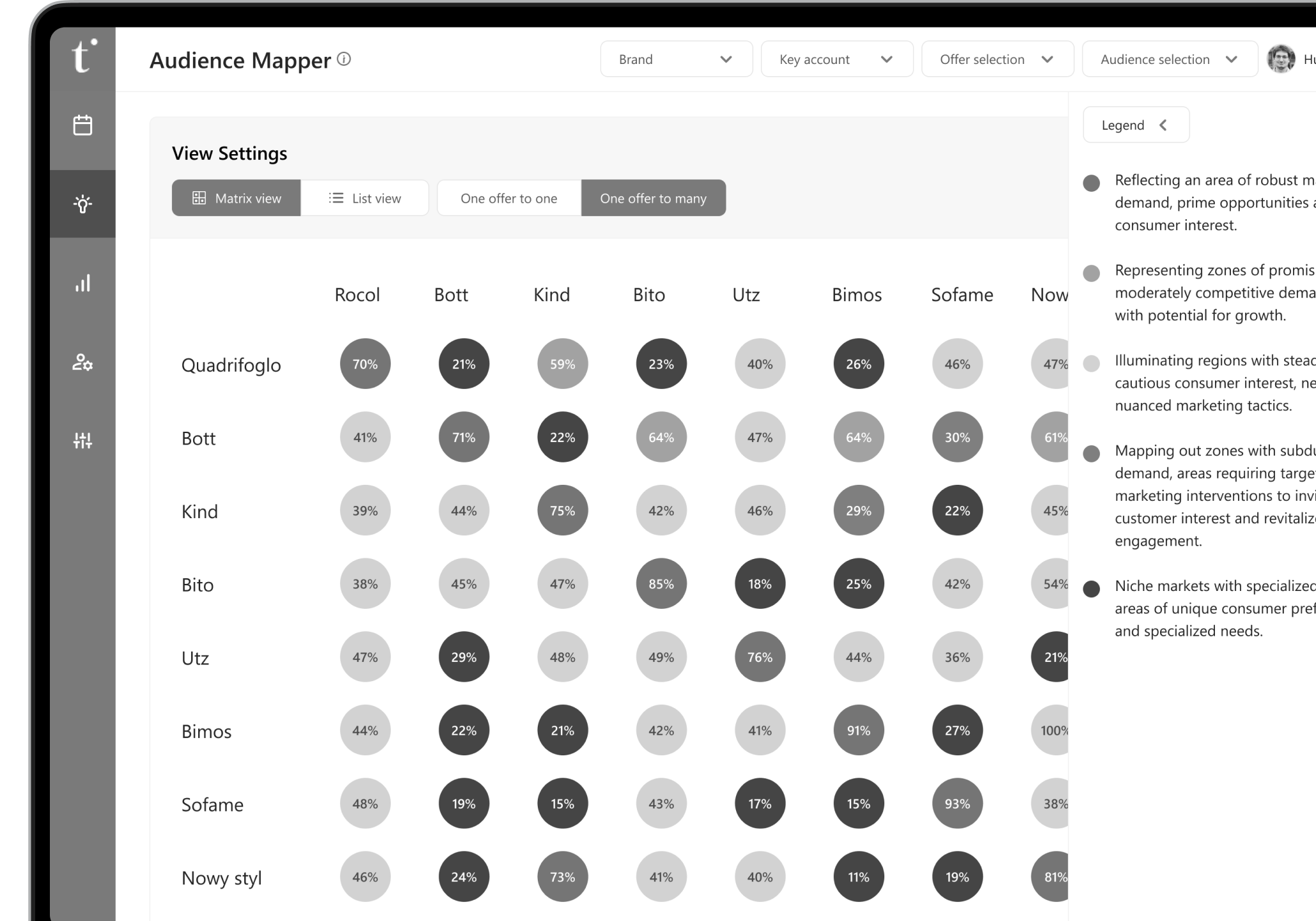Click the Bito column header
Screen dimensions: 1316x921
tap(649, 295)
